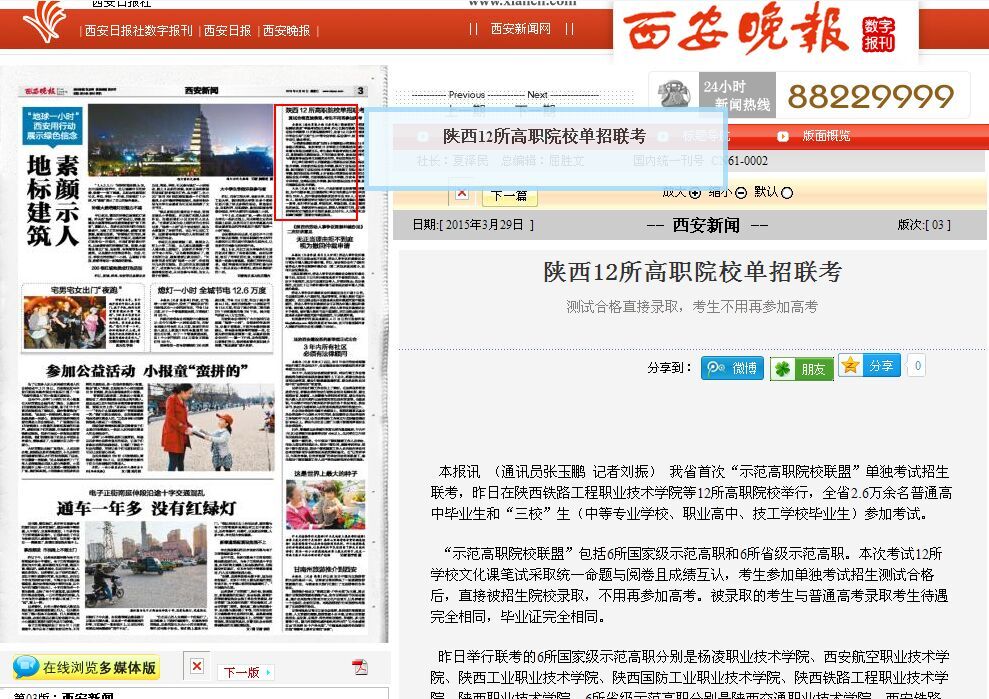989x699 pixels.
Task: Share the article to Tencent Weibo
Action: [x=732, y=368]
